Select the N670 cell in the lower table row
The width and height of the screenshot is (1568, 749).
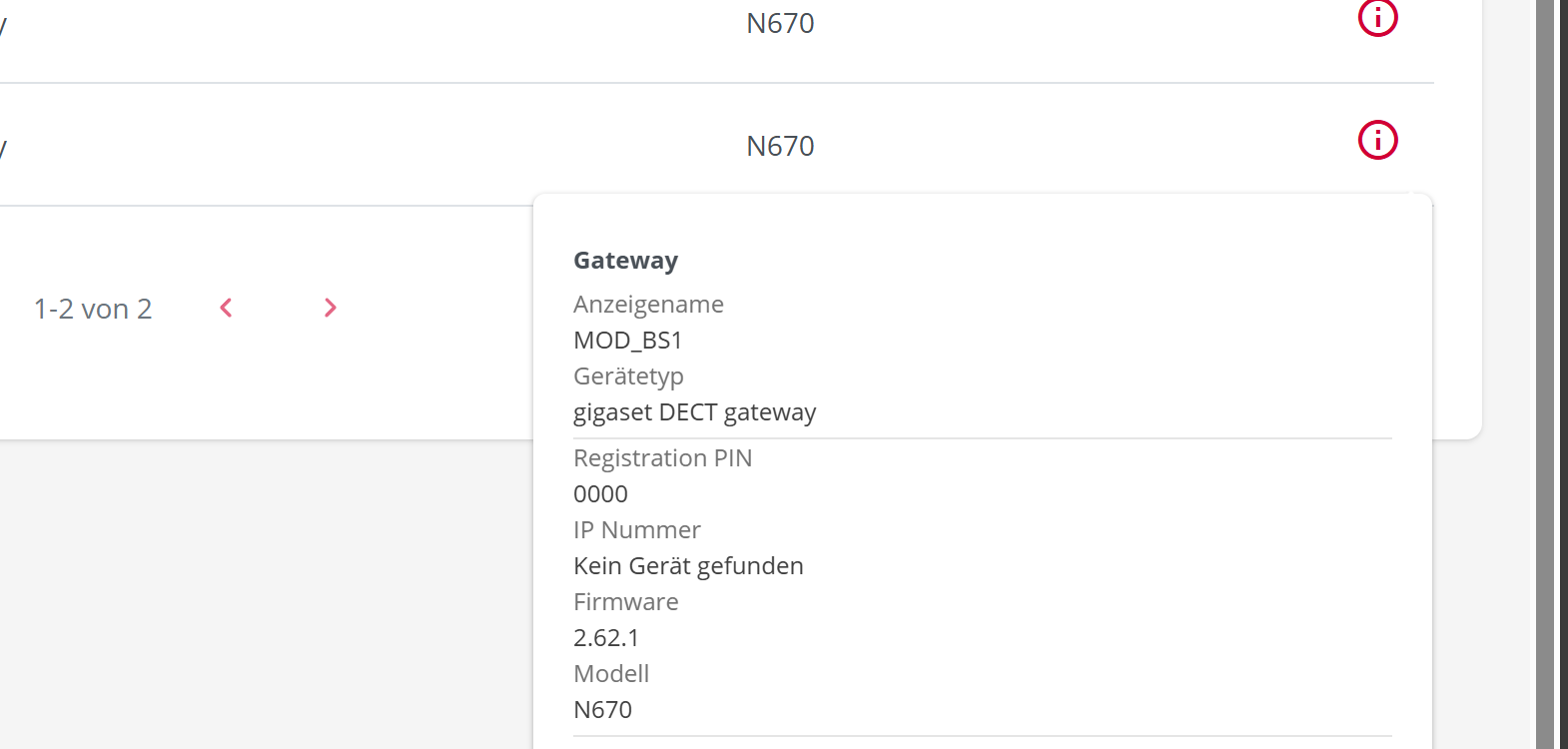(x=780, y=146)
